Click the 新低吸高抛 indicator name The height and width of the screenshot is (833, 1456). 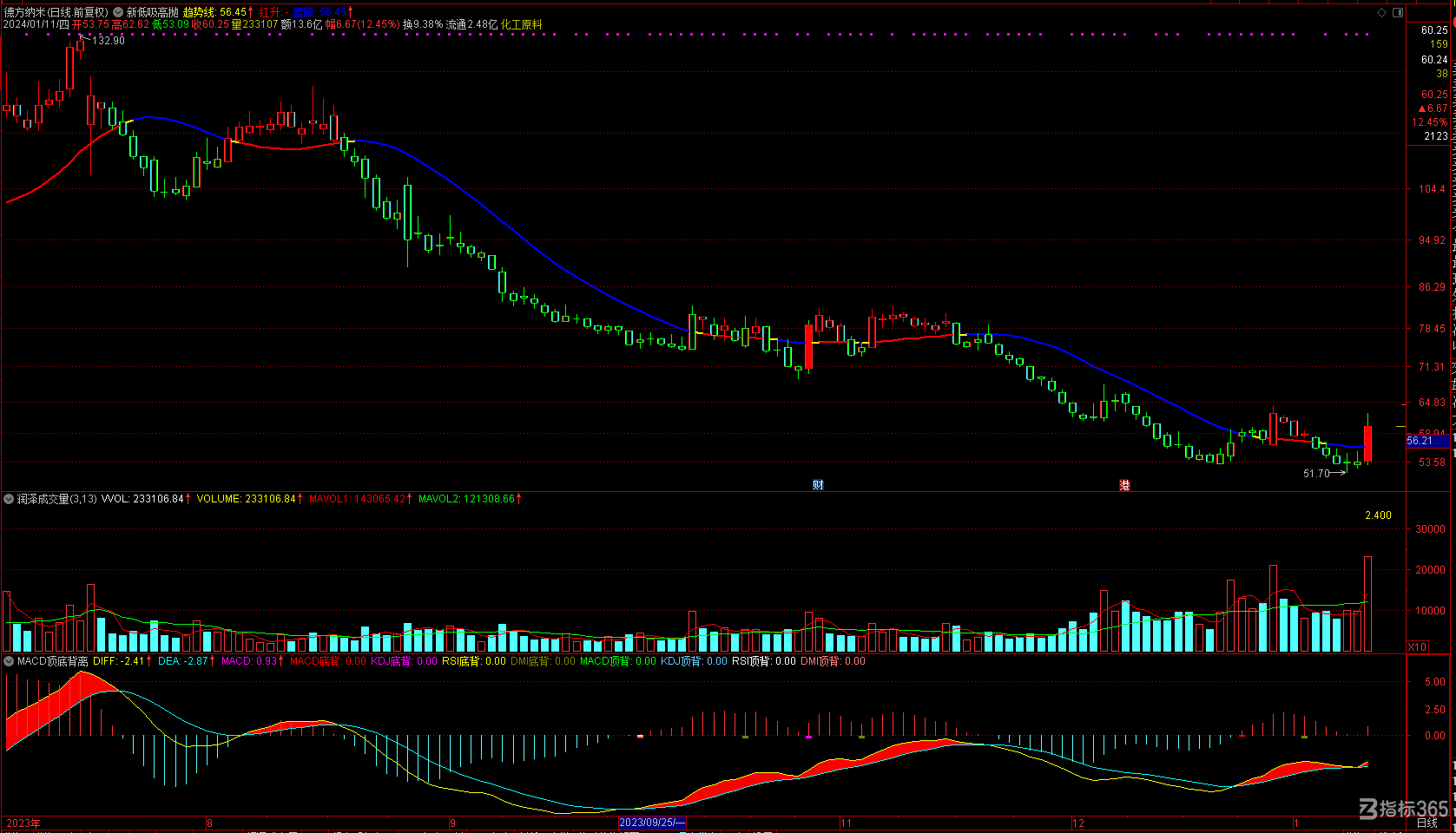click(x=152, y=12)
